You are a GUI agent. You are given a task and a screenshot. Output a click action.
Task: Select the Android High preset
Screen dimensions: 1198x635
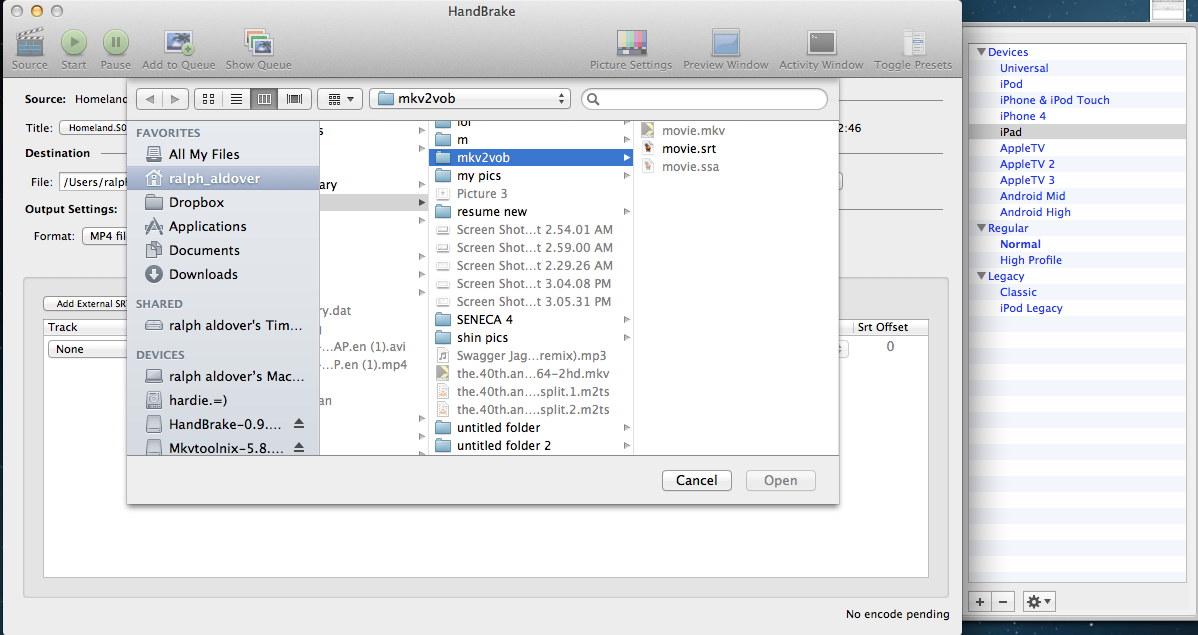point(1035,212)
